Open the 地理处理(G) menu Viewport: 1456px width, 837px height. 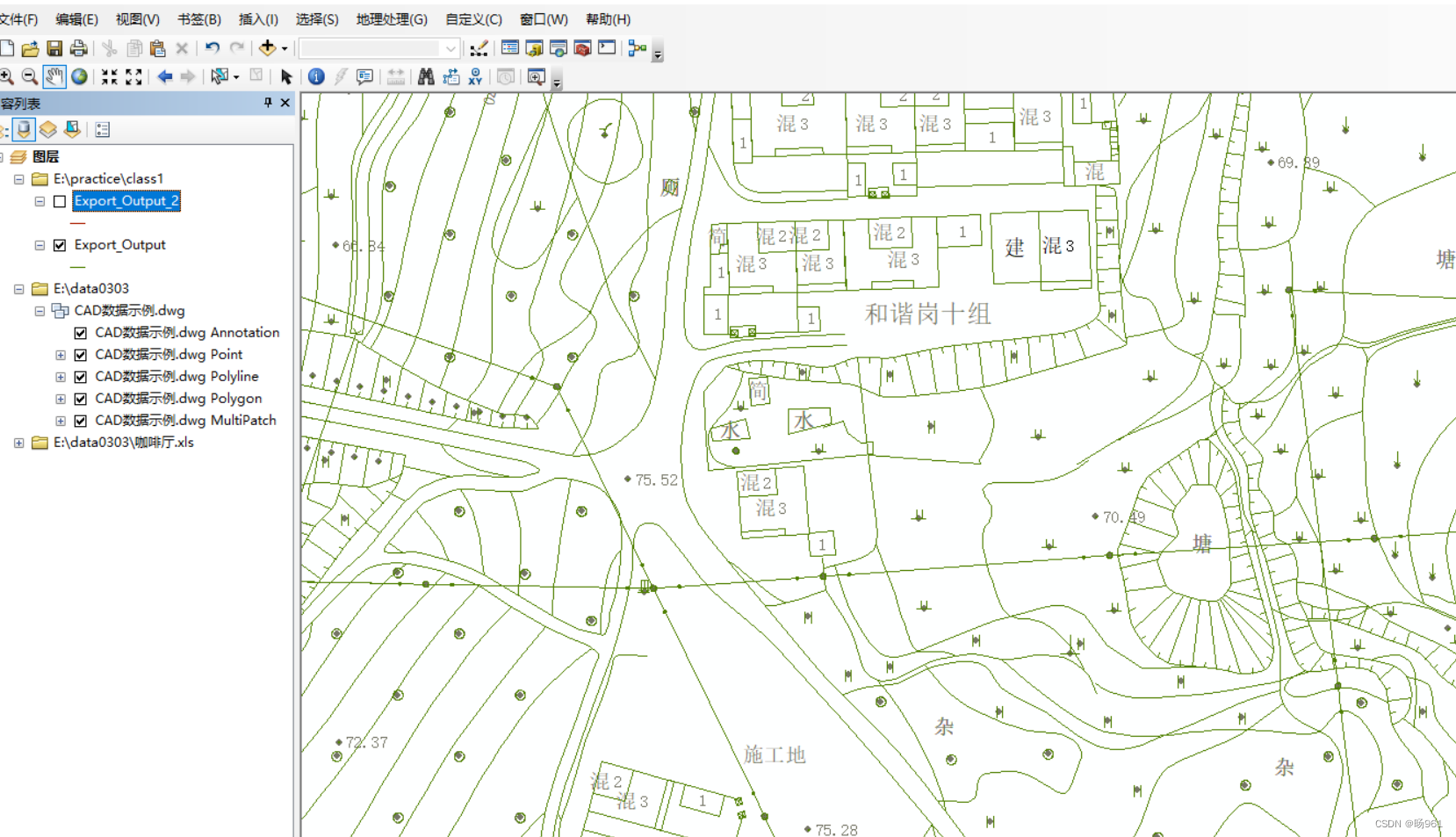(391, 18)
